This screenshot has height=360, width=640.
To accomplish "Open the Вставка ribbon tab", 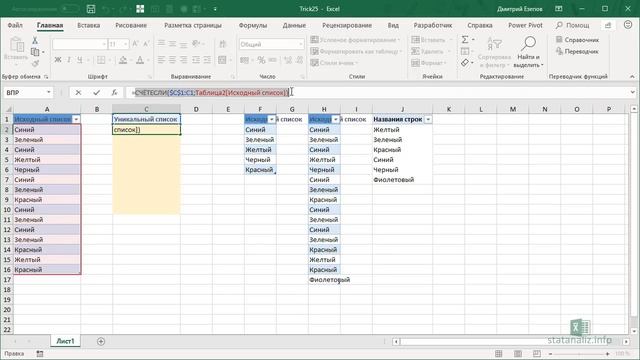I will pyautogui.click(x=89, y=25).
